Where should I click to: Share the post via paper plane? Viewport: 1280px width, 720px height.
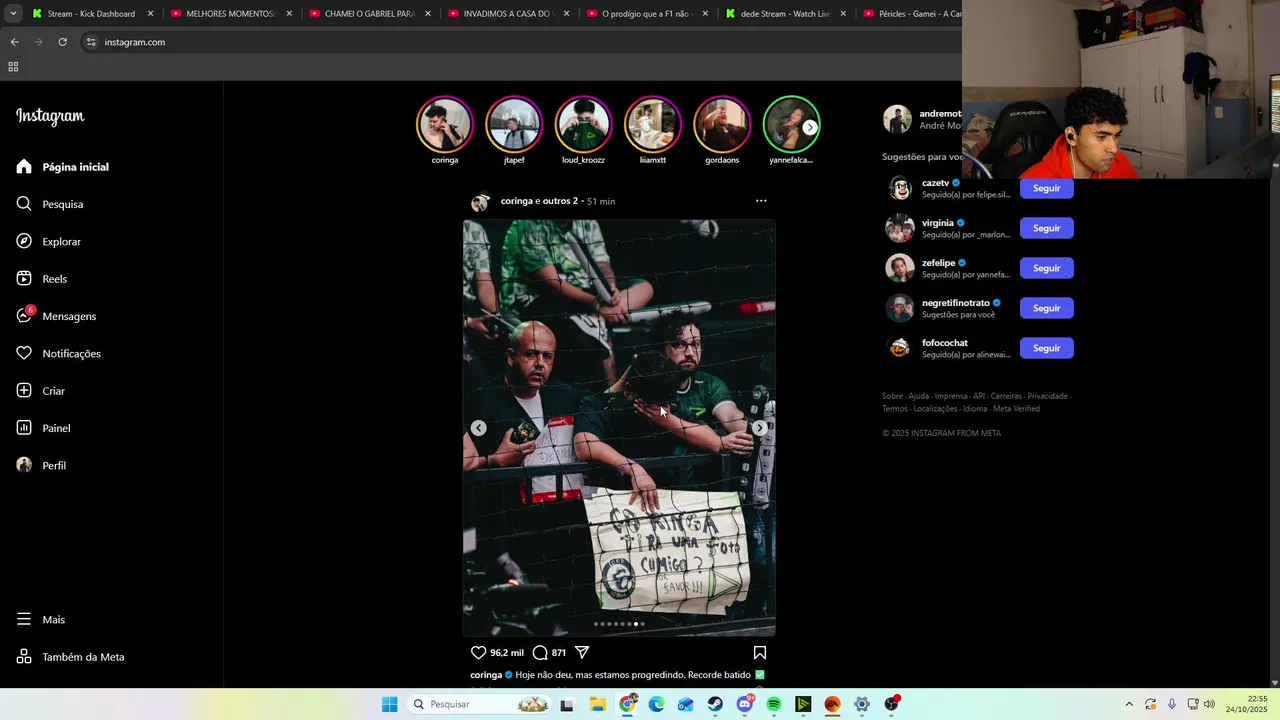582,653
